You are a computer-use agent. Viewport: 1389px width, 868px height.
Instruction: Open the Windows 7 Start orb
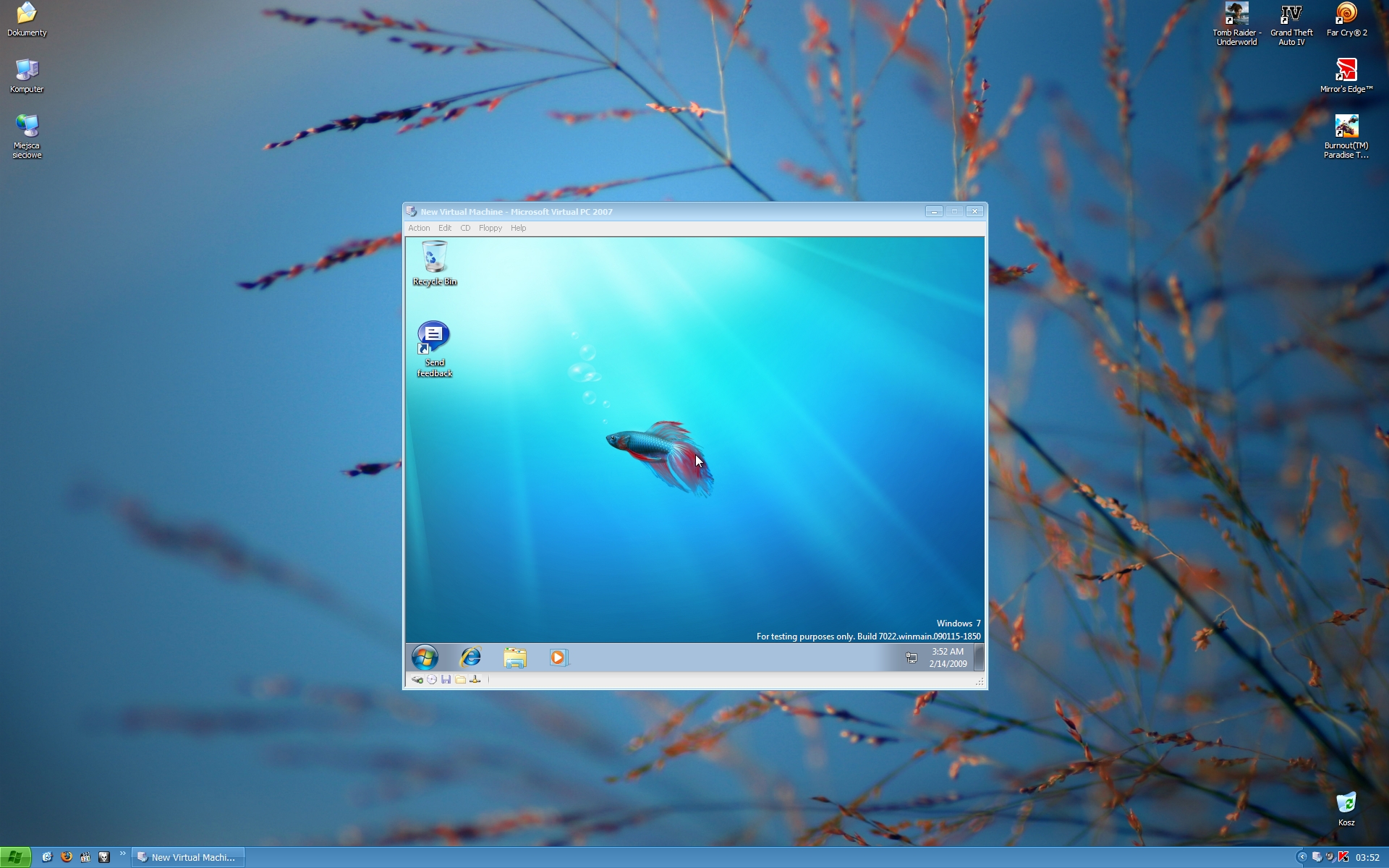tap(425, 657)
